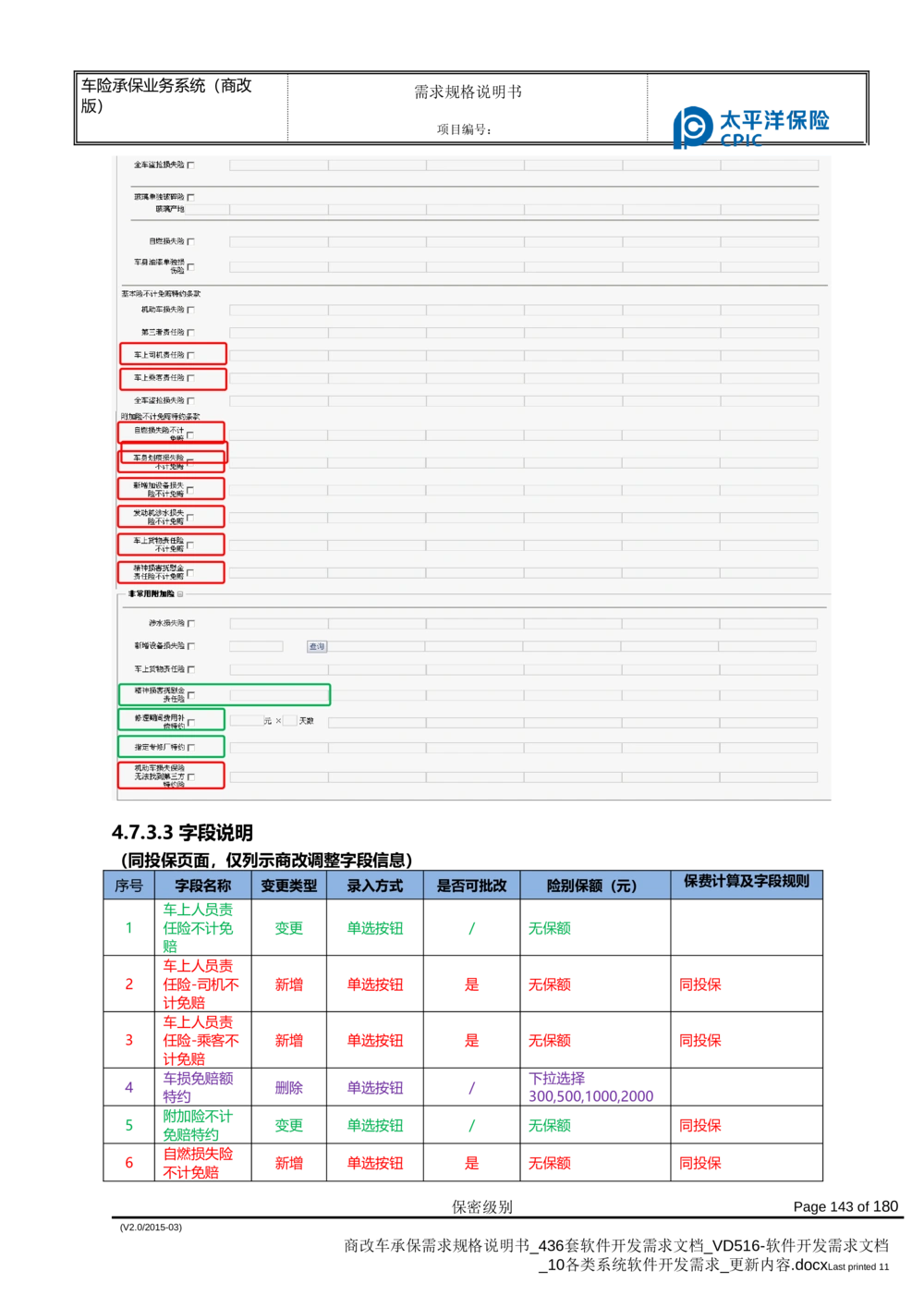Enable the 自燃损失险 checkbox
The width and height of the screenshot is (924, 1308).
pos(191,242)
